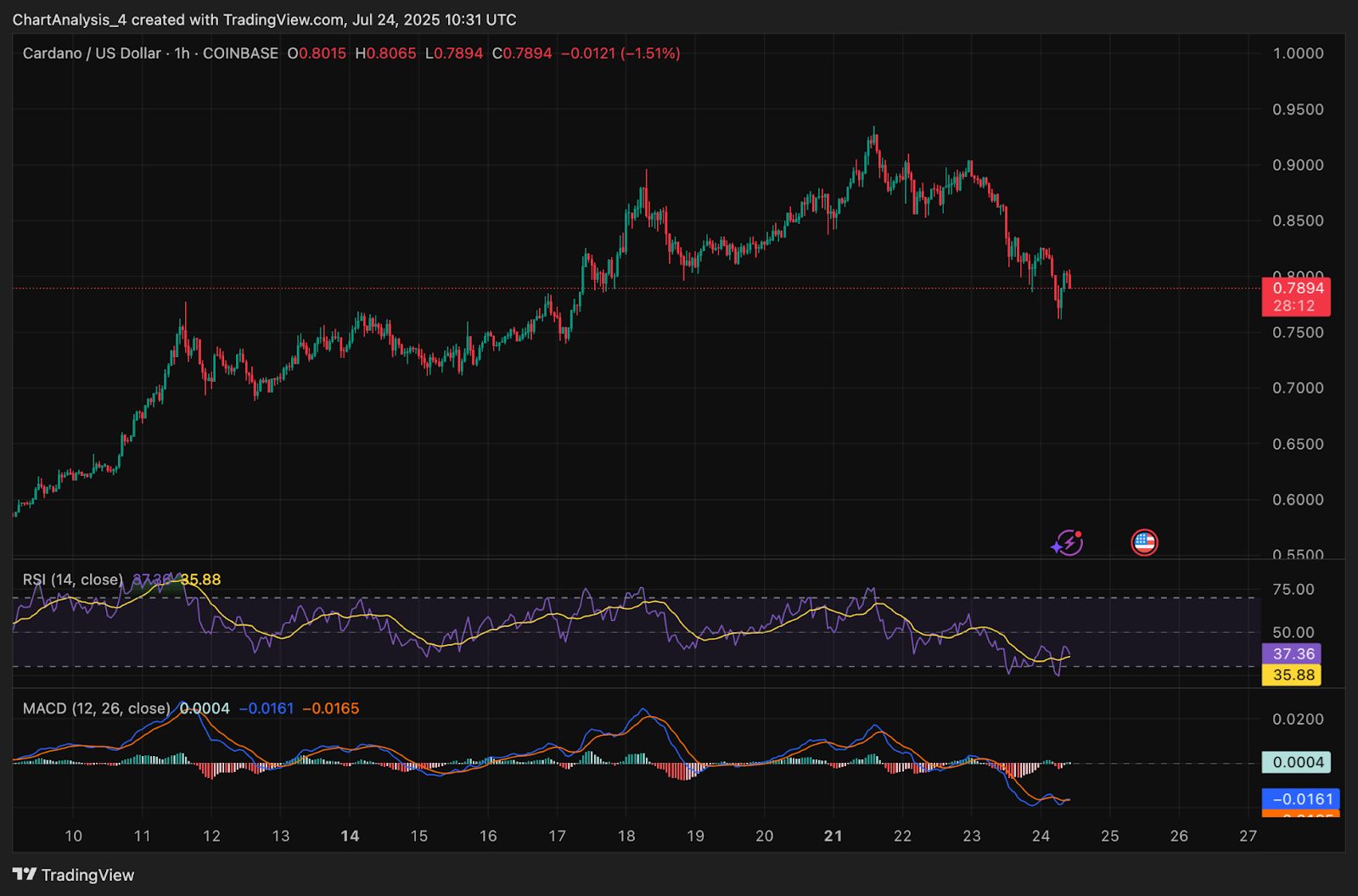Viewport: 1358px width, 896px height.
Task: Open the RSI (14, close) indicator legend
Action: click(73, 580)
